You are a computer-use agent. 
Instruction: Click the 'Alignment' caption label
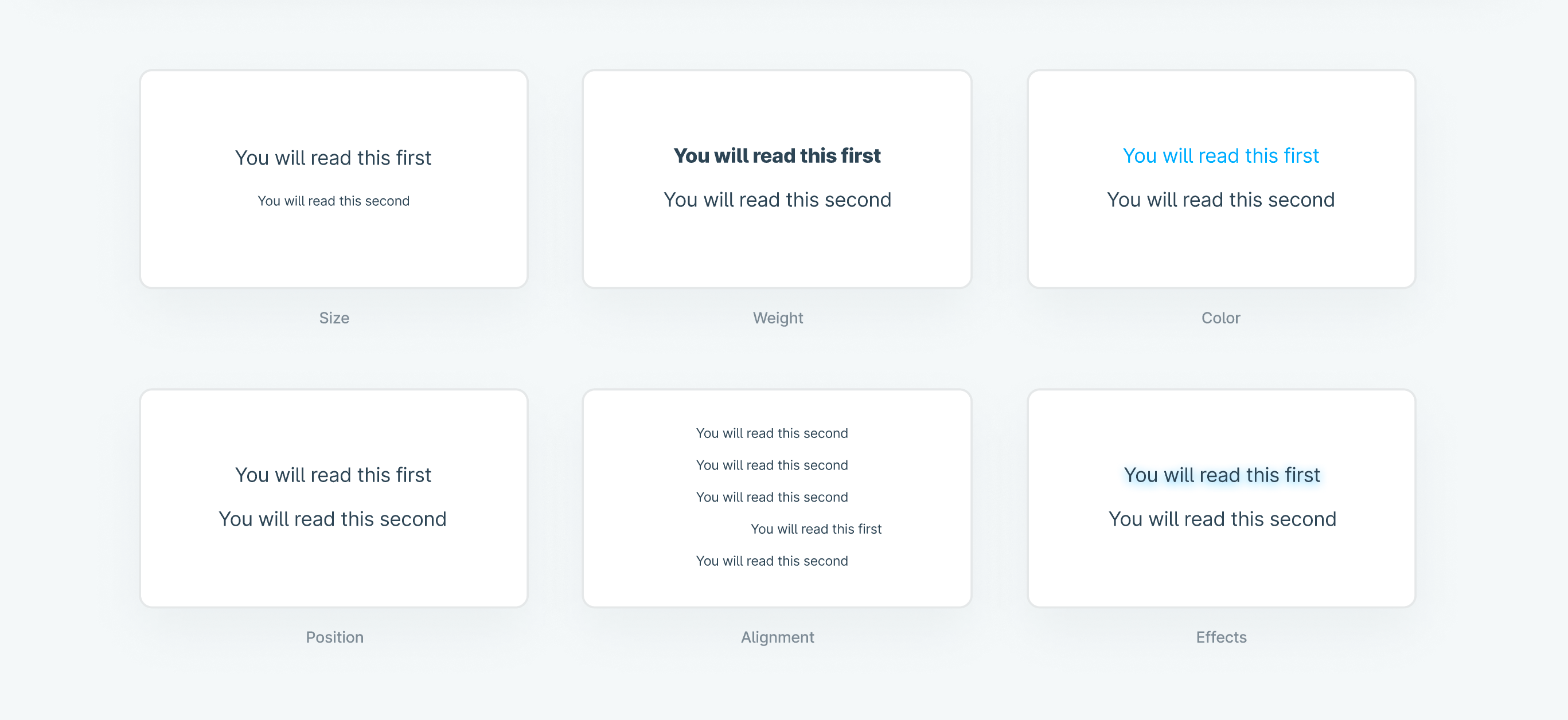(x=777, y=637)
